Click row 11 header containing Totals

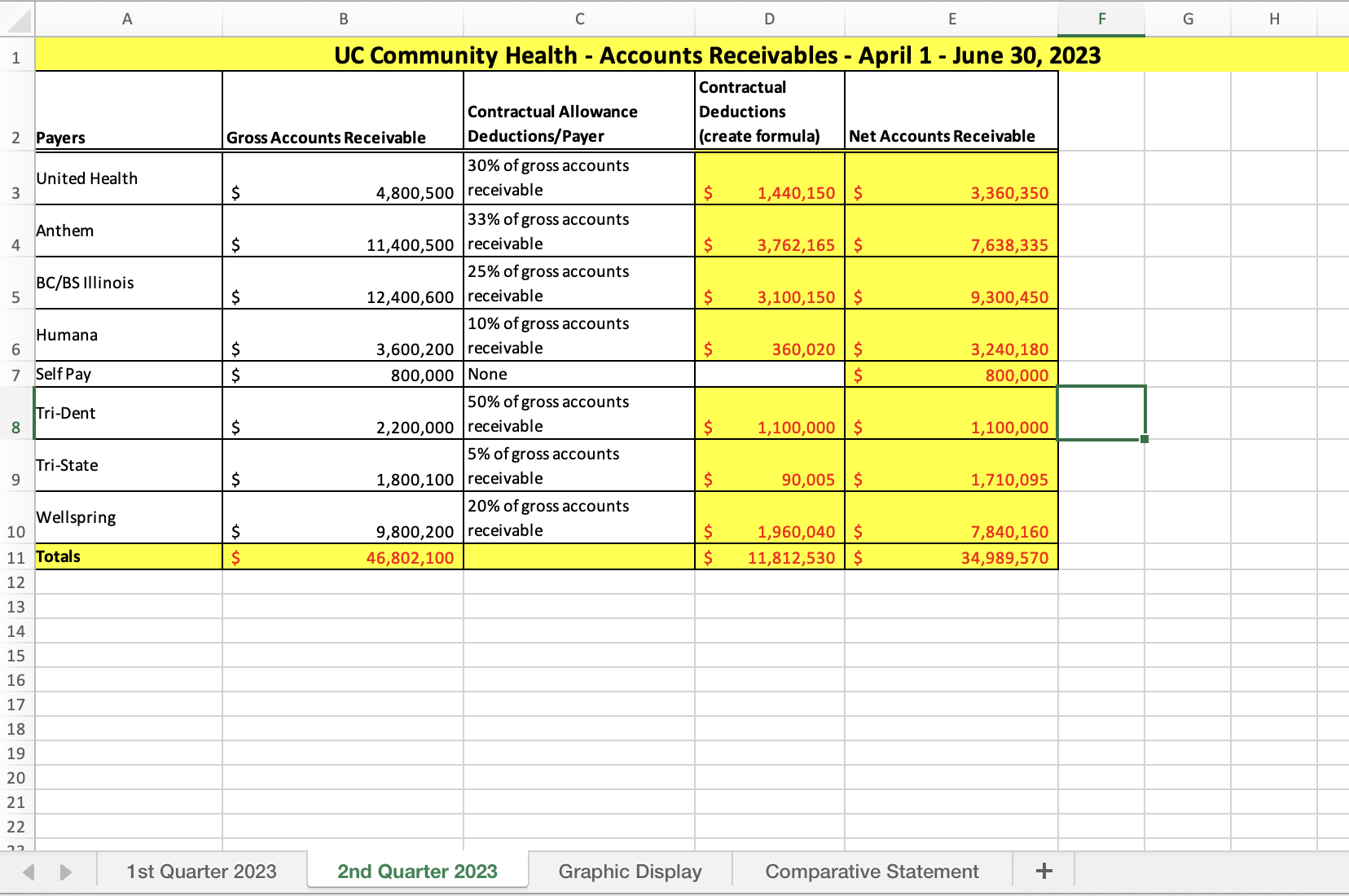coord(16,556)
